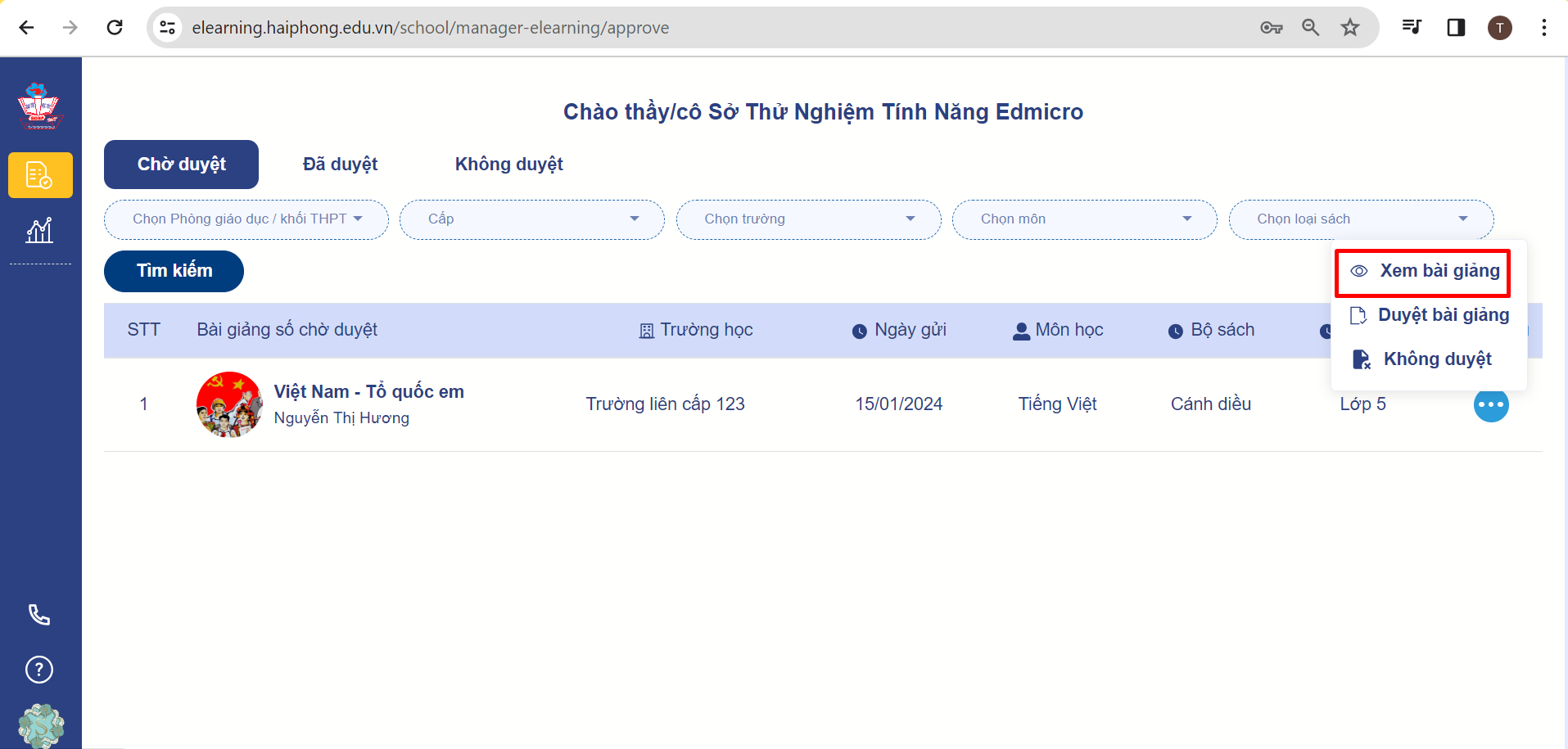This screenshot has width=1568, height=749.
Task: Switch to the Đã duyệt tab
Action: (340, 165)
